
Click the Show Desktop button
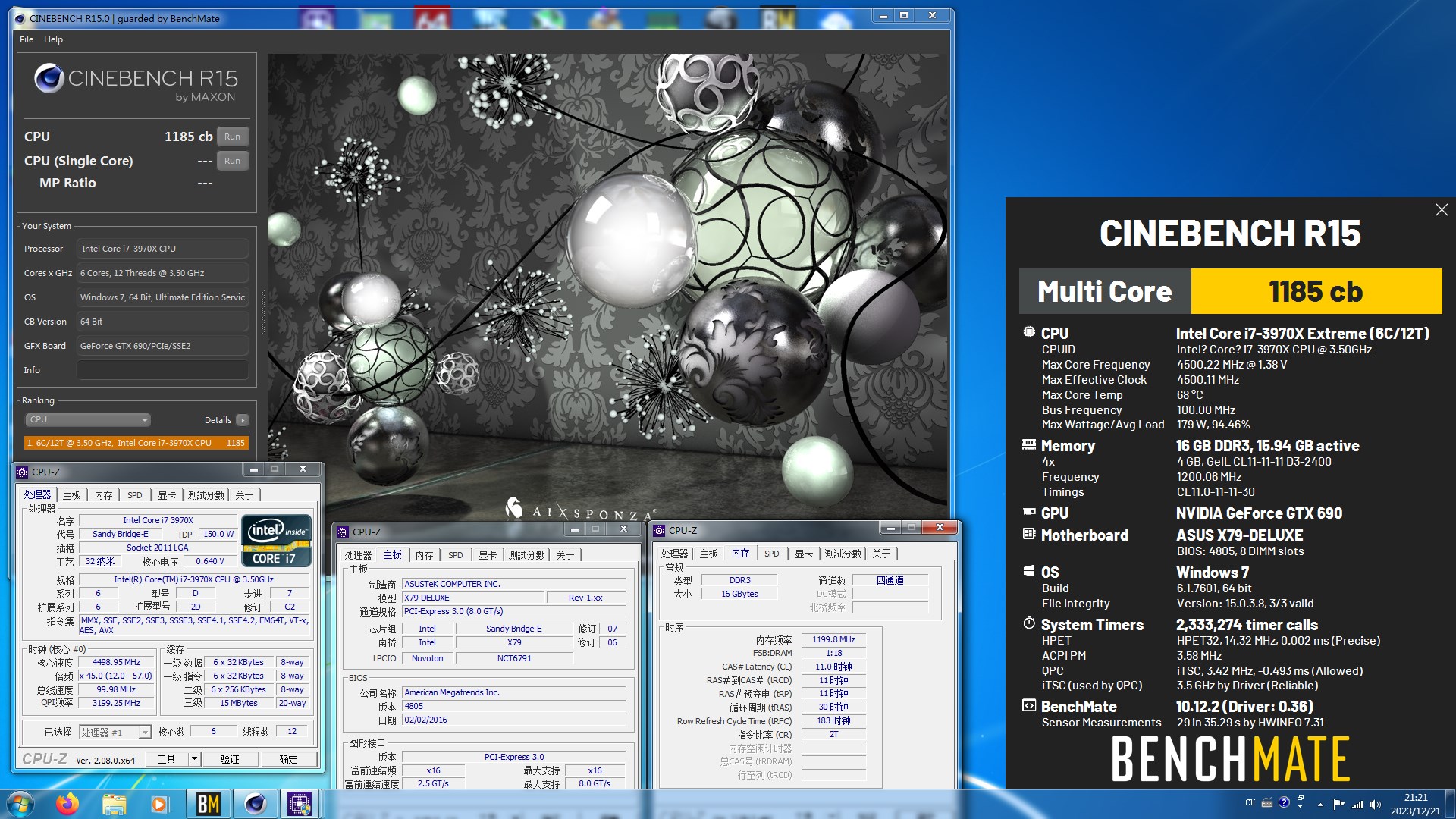click(1451, 804)
